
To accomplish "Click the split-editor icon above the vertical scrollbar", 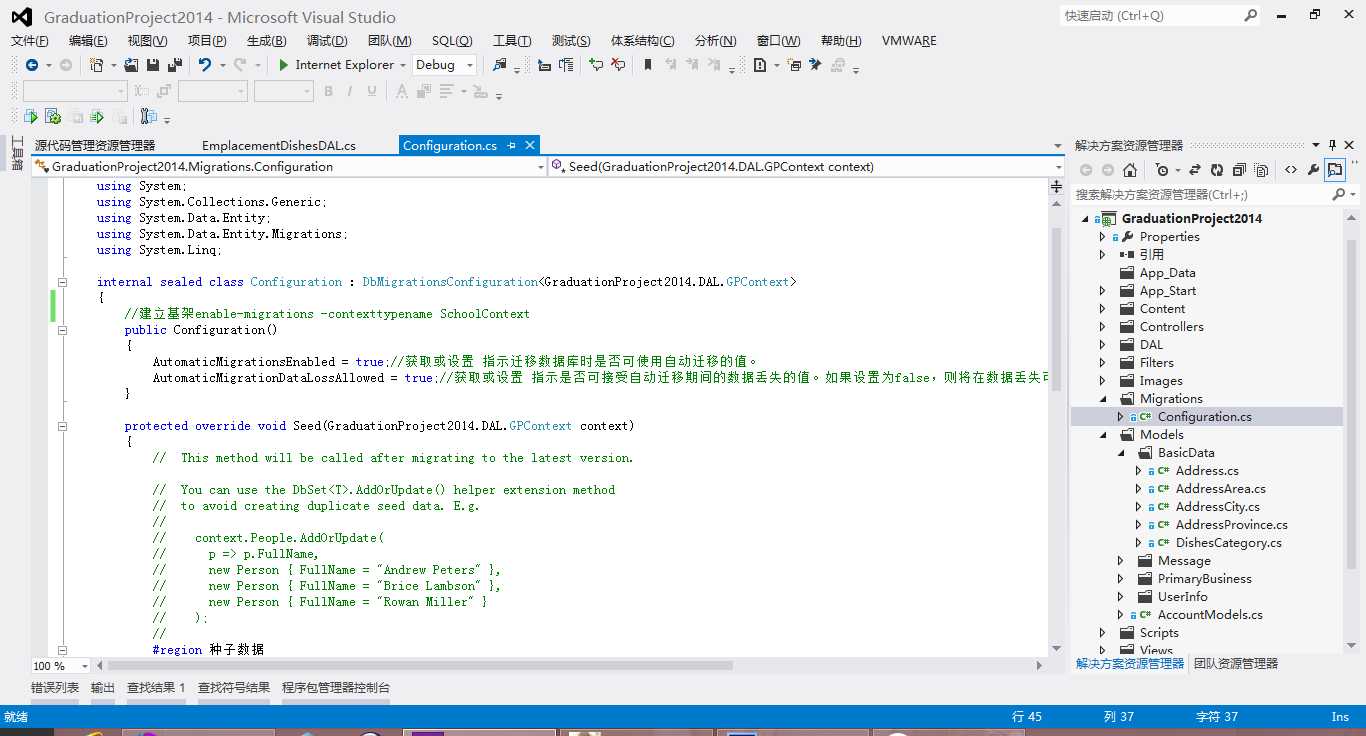I will [x=1057, y=187].
